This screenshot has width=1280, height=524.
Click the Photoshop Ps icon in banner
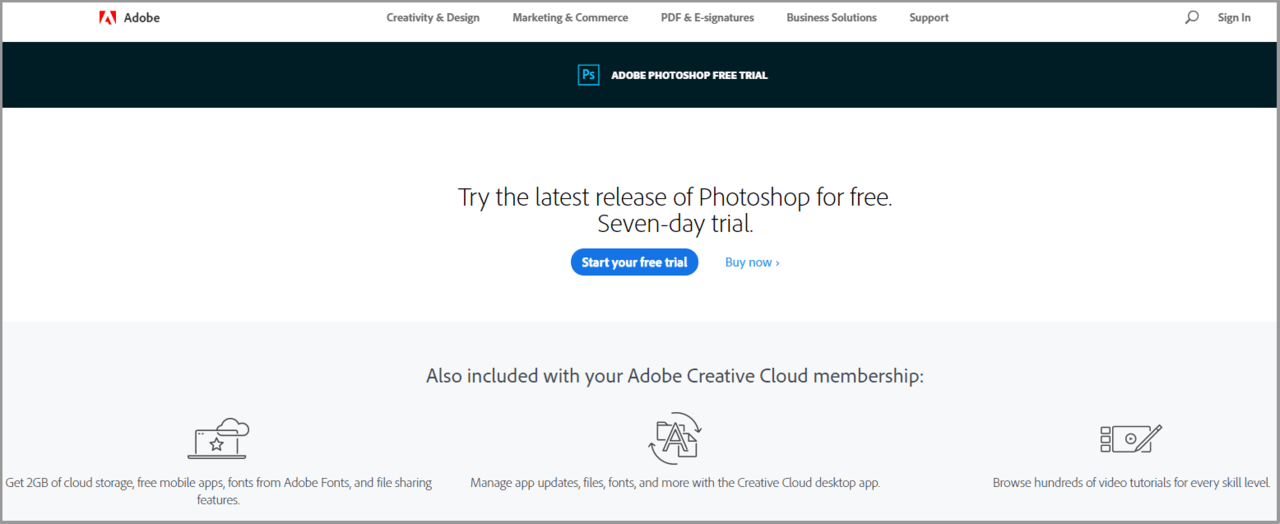[x=588, y=75]
